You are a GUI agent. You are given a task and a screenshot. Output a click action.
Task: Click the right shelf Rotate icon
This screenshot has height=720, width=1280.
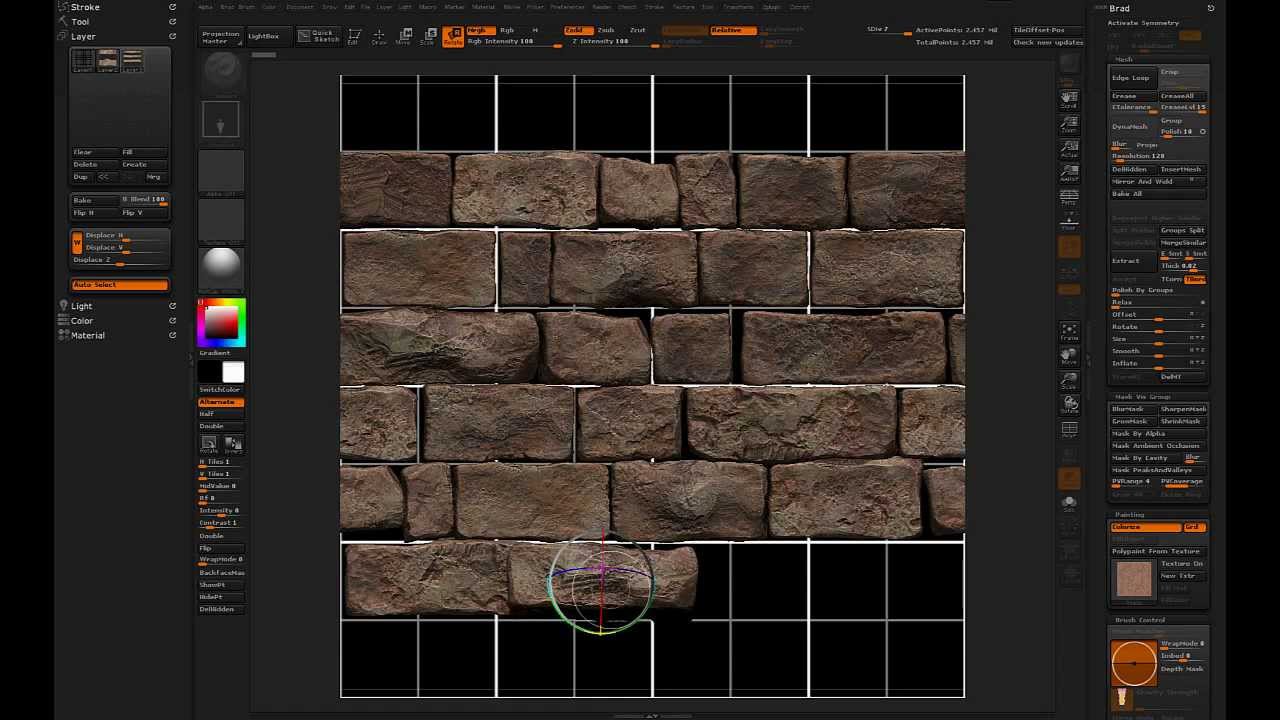coord(1069,404)
